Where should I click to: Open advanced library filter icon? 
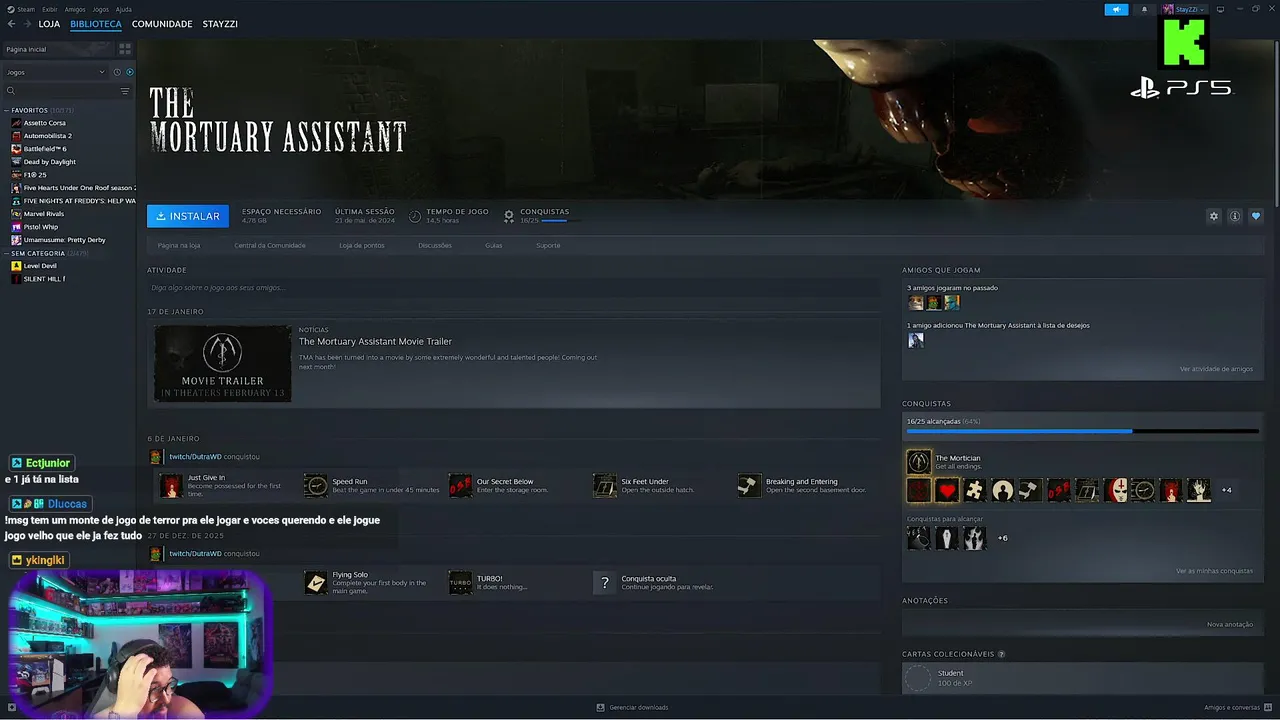pos(125,91)
